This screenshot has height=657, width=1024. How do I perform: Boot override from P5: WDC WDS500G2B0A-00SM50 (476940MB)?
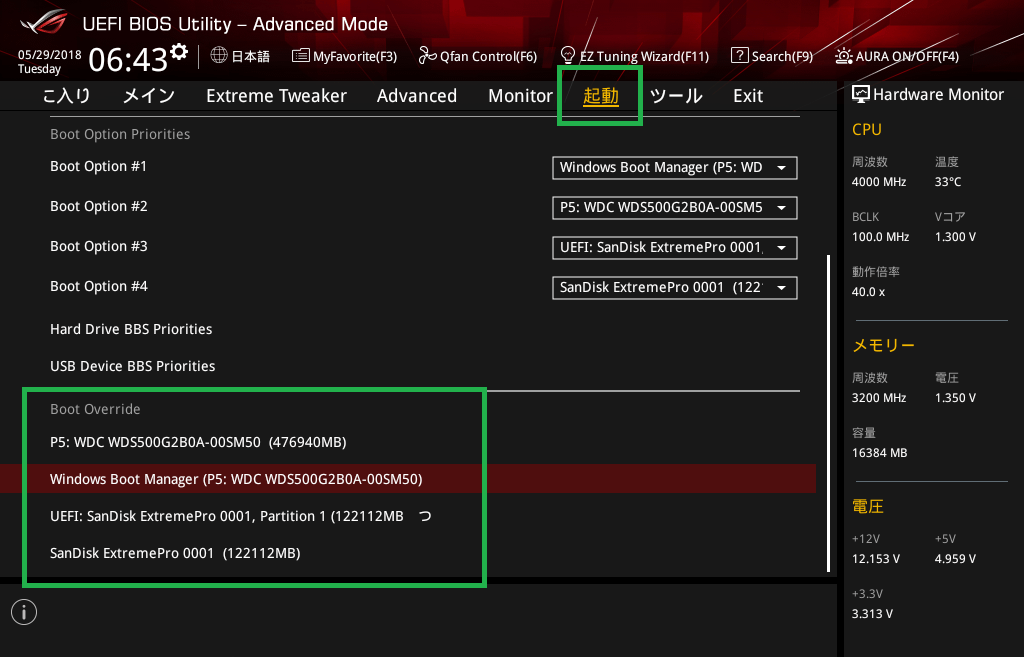pyautogui.click(x=198, y=442)
